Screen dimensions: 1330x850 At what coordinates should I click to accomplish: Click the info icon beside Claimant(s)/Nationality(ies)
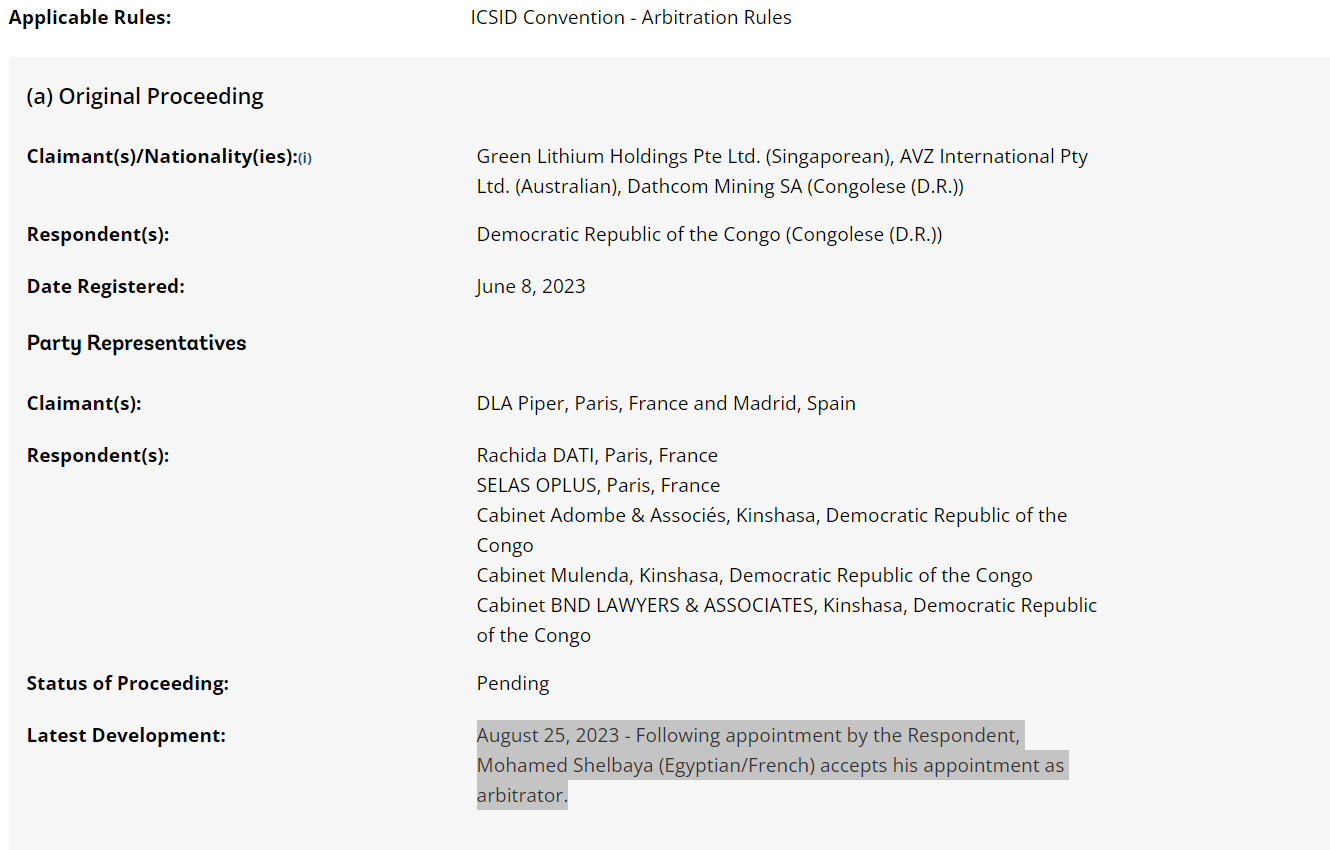[305, 158]
